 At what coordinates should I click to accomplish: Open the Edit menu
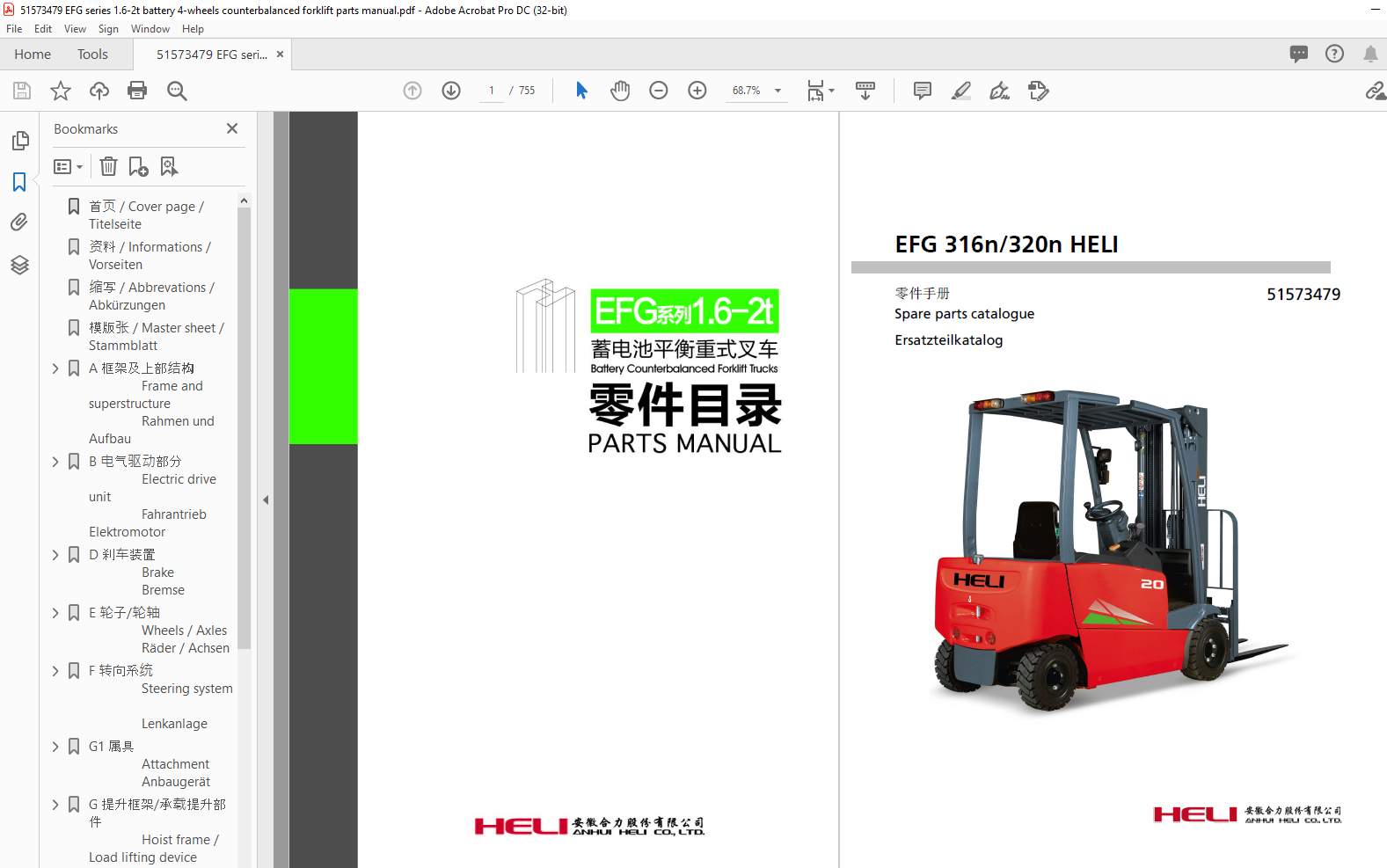pyautogui.click(x=43, y=29)
